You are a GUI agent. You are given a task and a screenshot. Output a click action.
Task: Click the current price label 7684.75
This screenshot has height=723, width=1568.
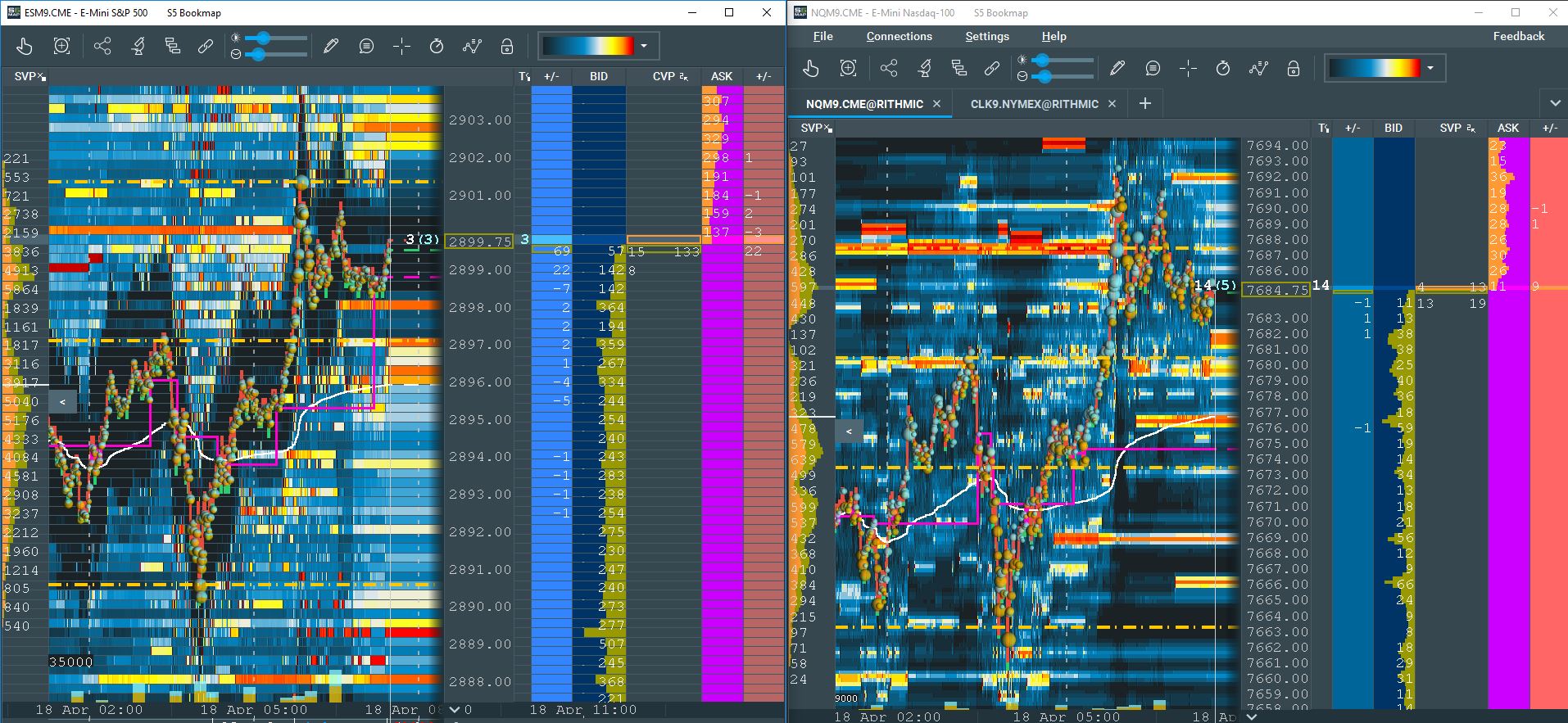pyautogui.click(x=1276, y=290)
